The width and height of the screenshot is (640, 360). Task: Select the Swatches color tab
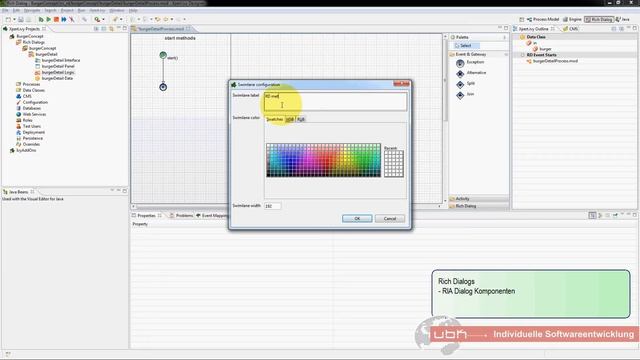(x=275, y=119)
